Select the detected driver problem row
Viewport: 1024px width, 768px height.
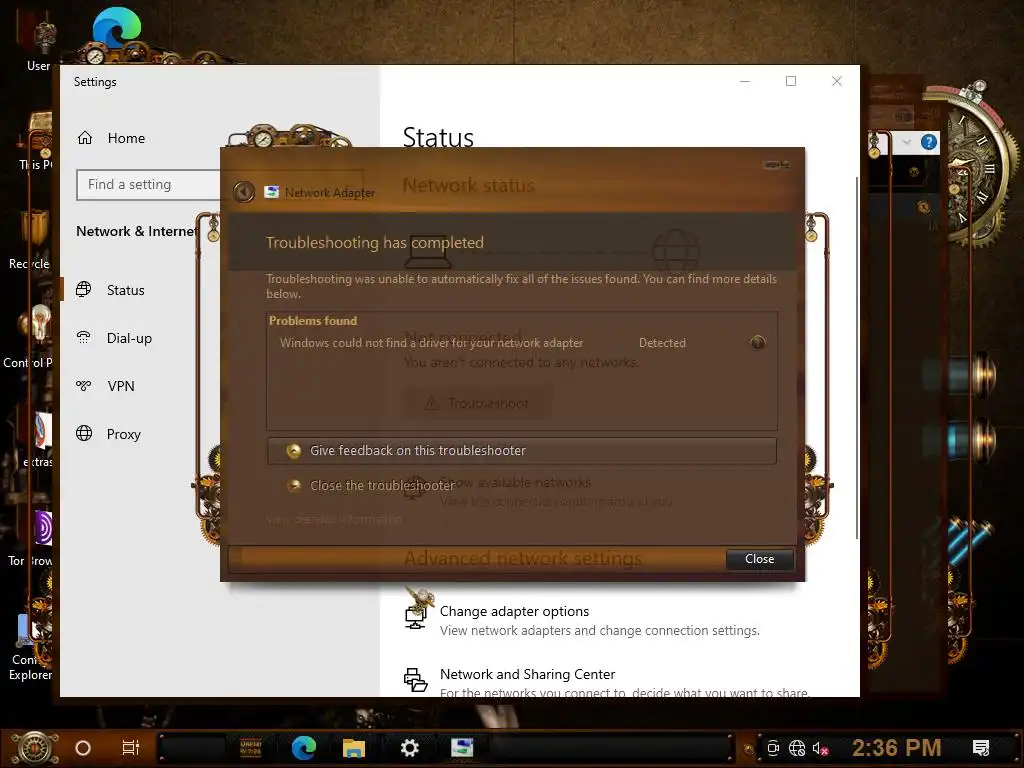(x=522, y=343)
